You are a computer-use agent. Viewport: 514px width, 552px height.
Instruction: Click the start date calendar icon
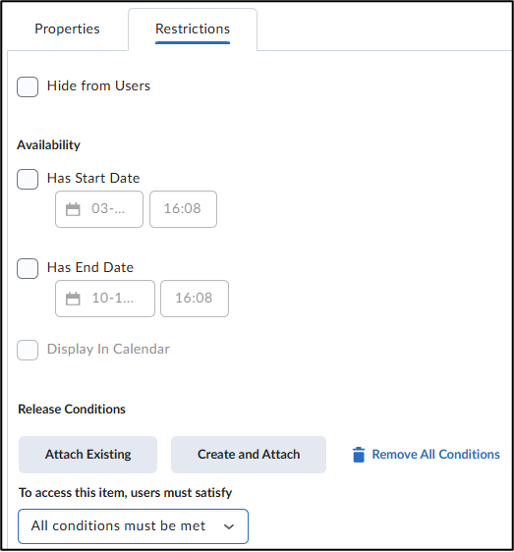point(73,209)
